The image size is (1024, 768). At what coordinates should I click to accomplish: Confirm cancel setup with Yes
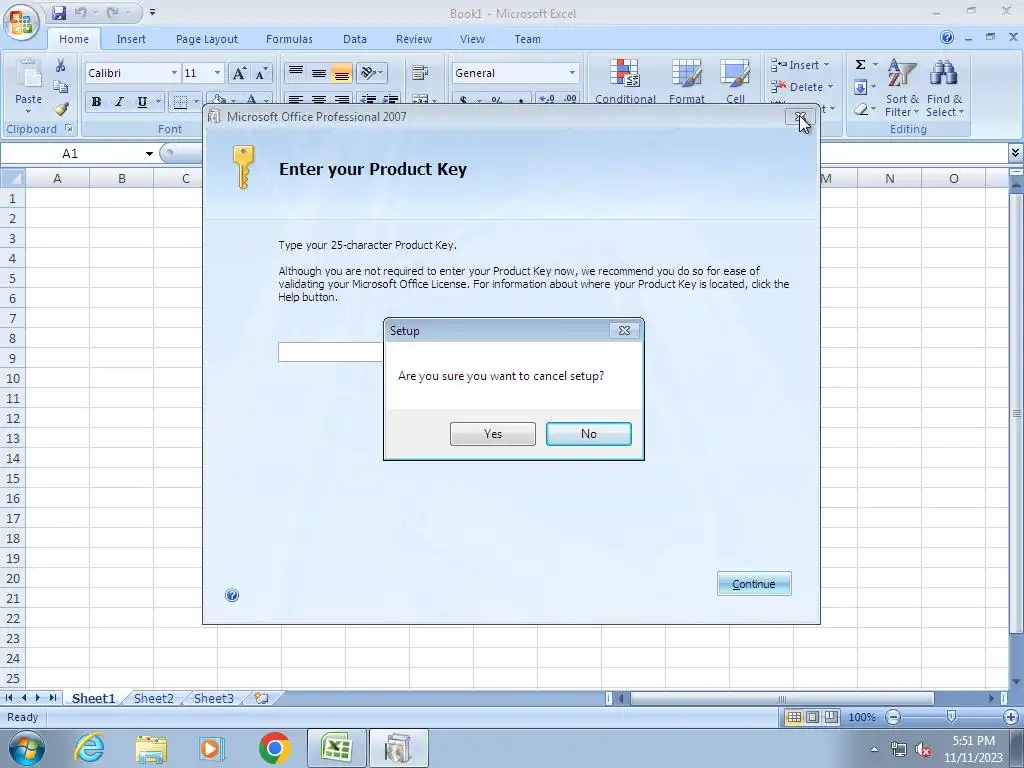(492, 434)
